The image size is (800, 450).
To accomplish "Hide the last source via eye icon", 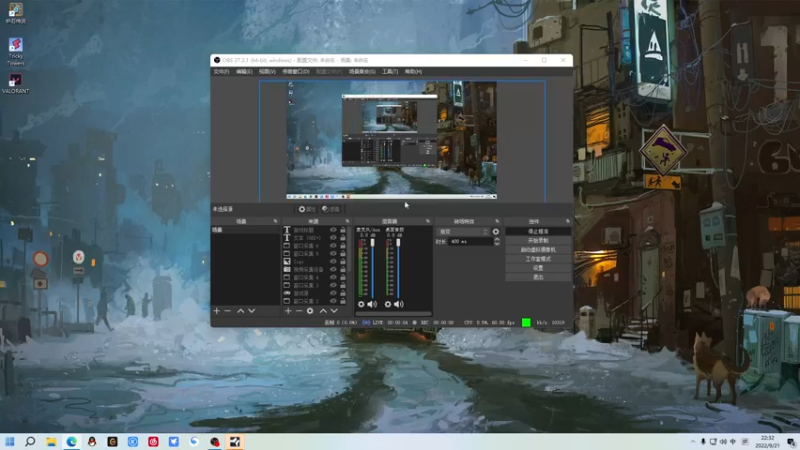I will [333, 300].
